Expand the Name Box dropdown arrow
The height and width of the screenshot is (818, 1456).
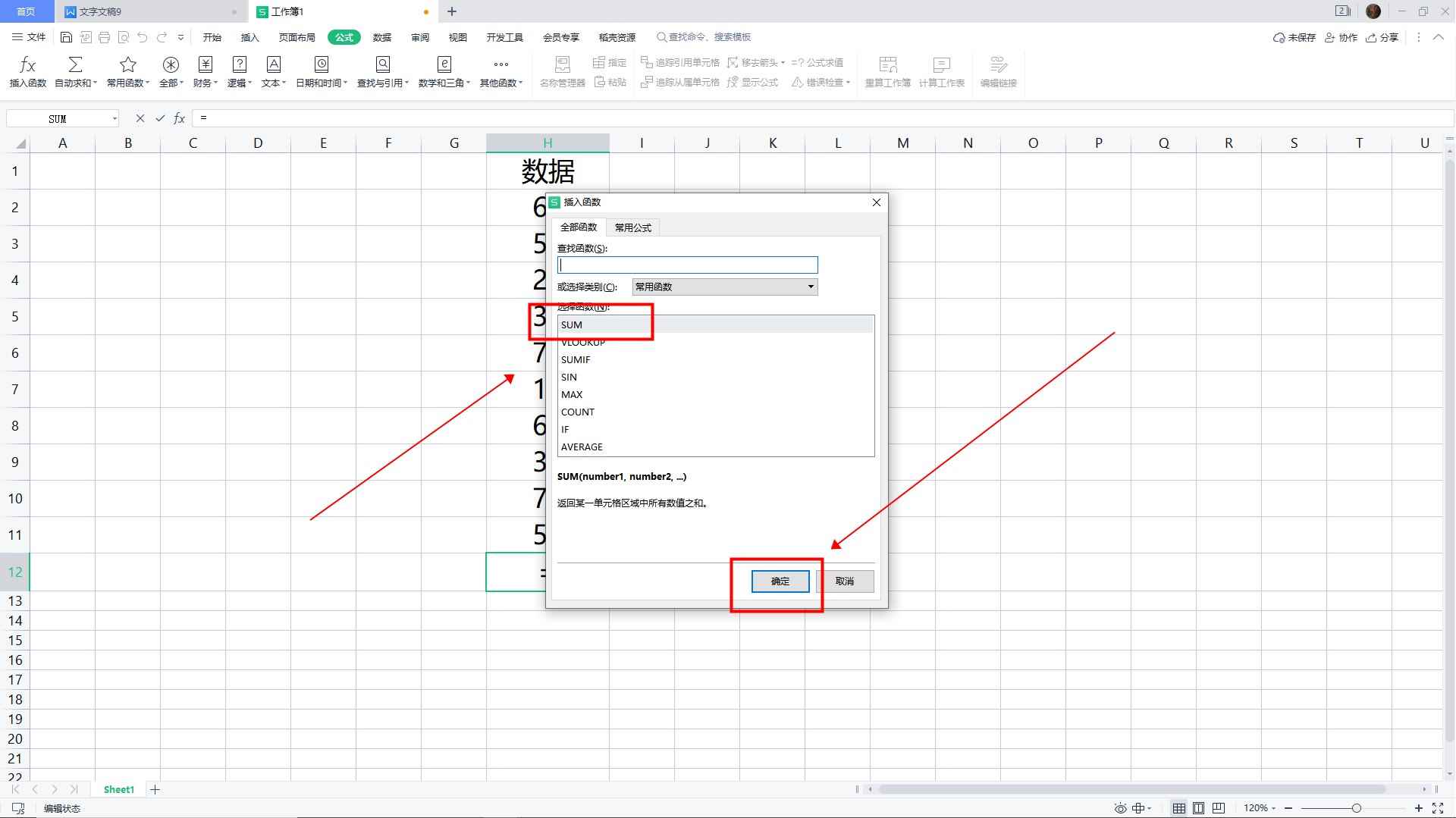tap(115, 118)
